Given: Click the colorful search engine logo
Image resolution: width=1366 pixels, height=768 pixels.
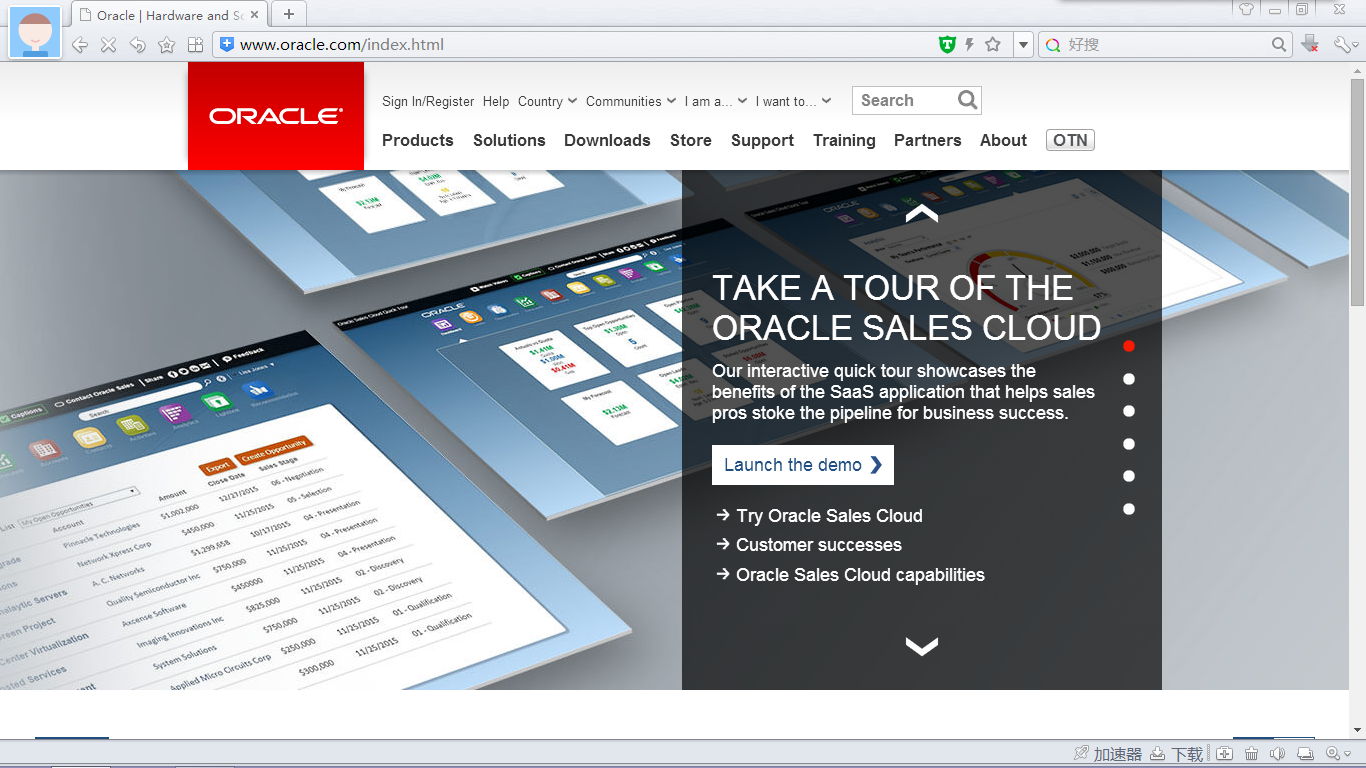Looking at the screenshot, I should [x=1053, y=45].
